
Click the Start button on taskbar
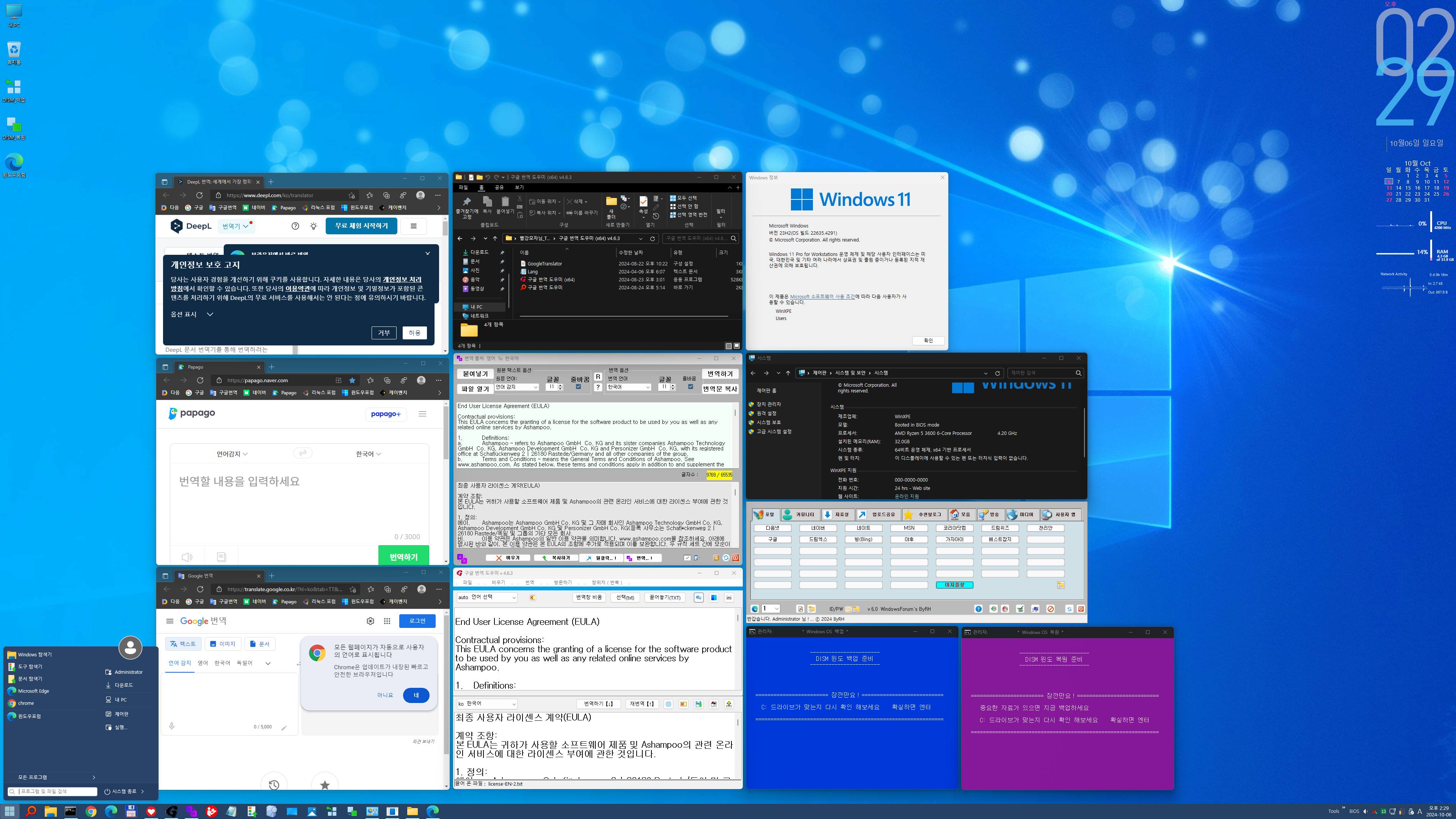click(x=10, y=812)
